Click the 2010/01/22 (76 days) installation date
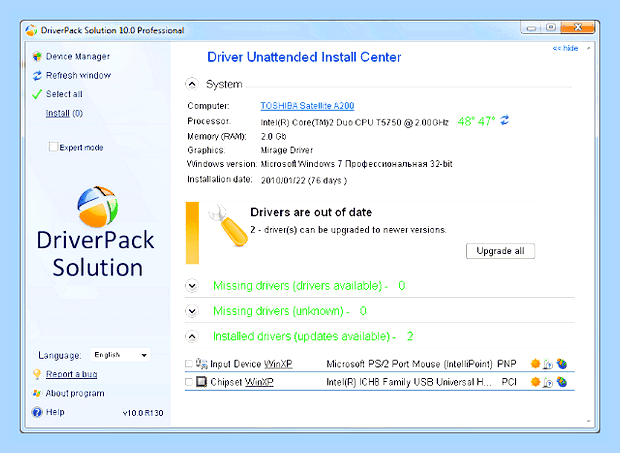Image resolution: width=620 pixels, height=453 pixels. click(x=304, y=181)
